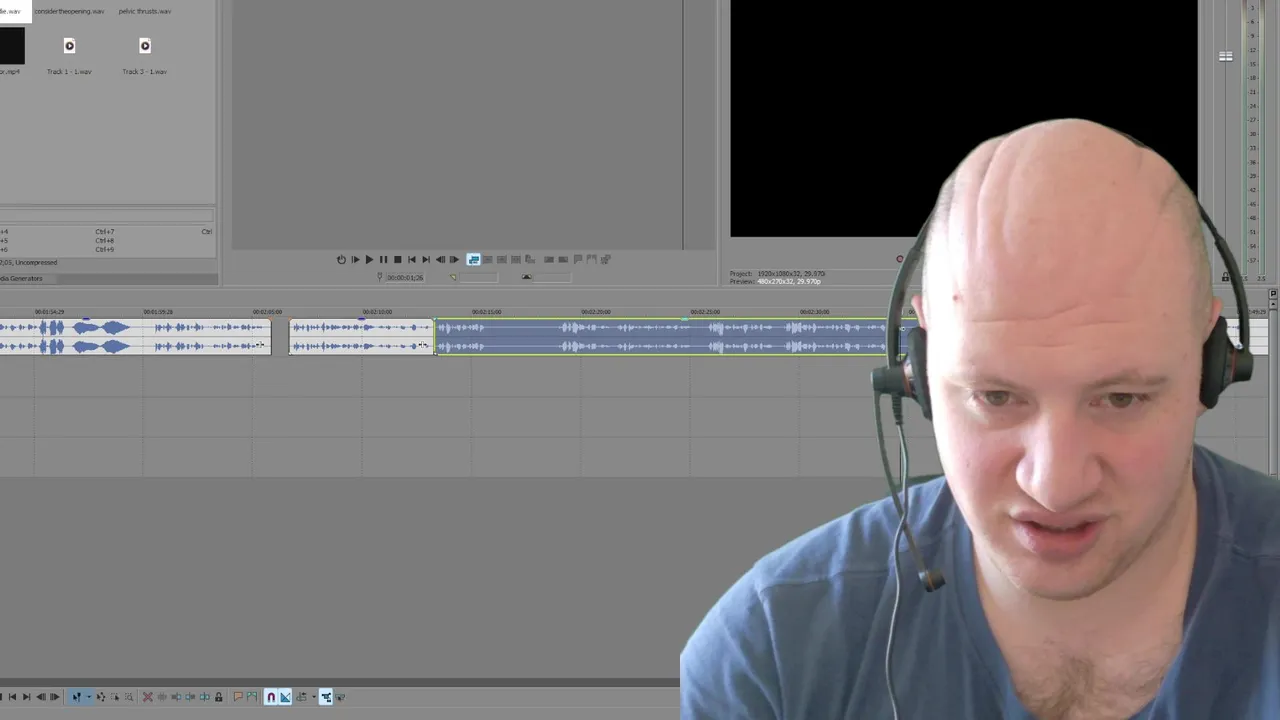The height and width of the screenshot is (720, 1280).
Task: Step to next frame in the trimmer
Action: tap(454, 259)
